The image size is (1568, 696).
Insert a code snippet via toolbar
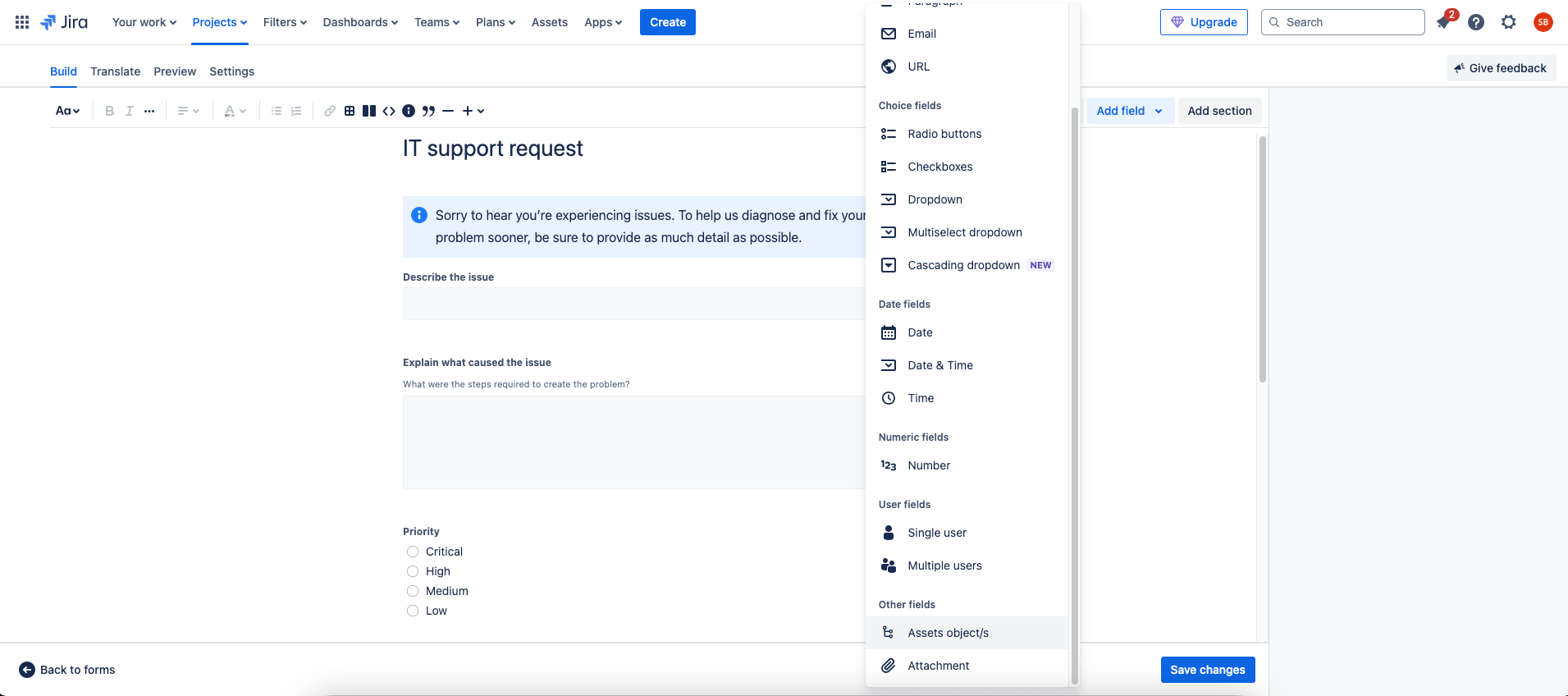pyautogui.click(x=389, y=111)
